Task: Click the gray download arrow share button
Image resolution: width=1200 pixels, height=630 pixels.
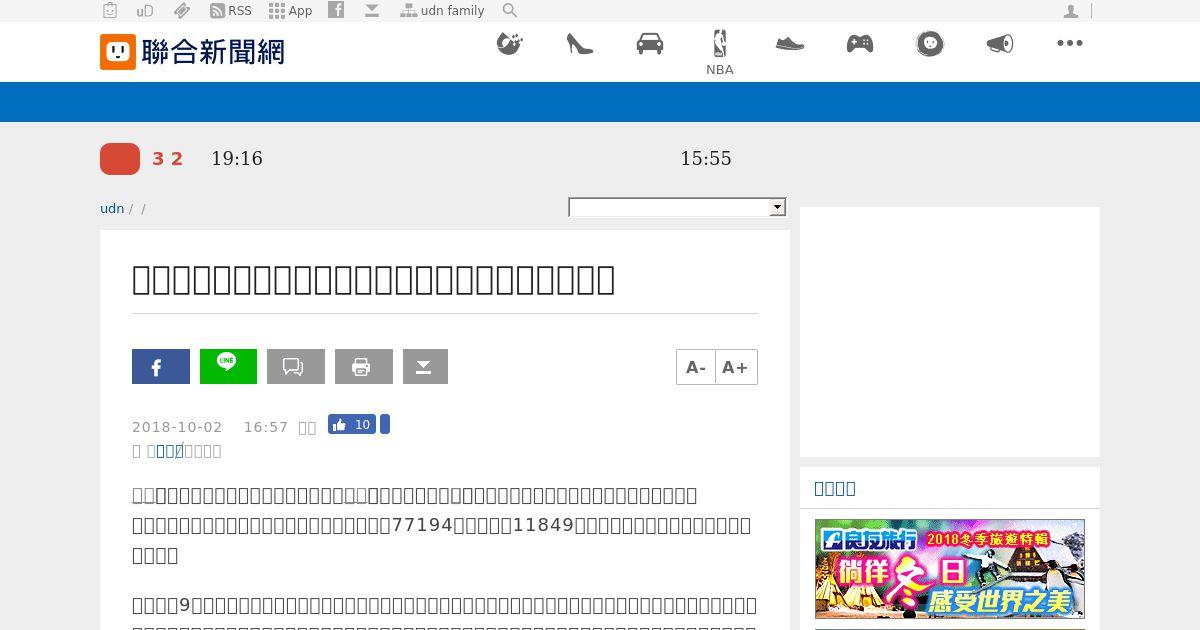Action: pos(425,367)
